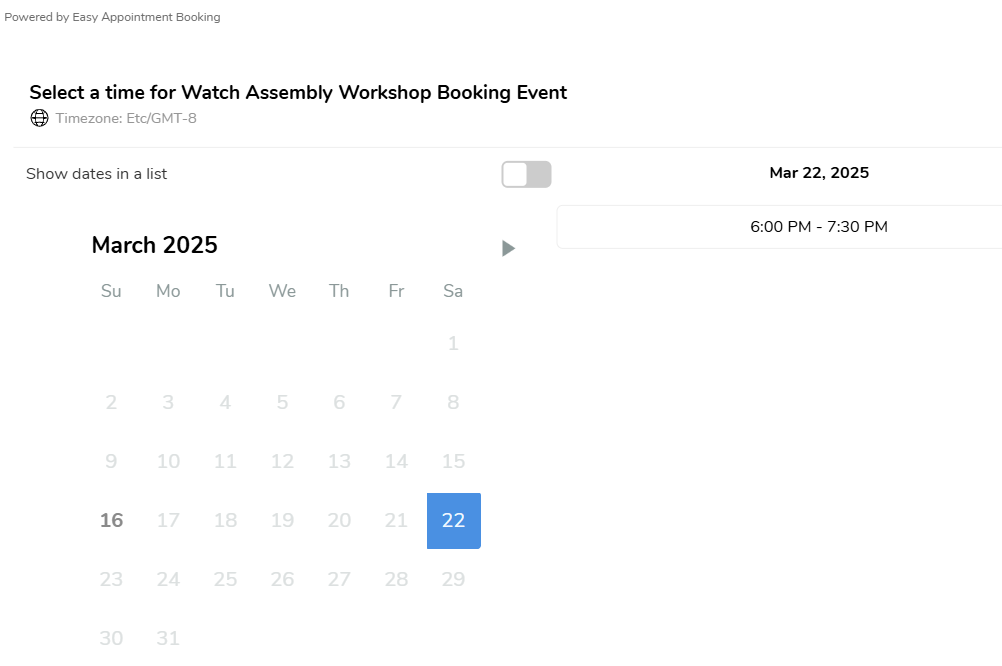1002x666 pixels.
Task: Click the Show dates in a list label
Action: click(x=96, y=174)
